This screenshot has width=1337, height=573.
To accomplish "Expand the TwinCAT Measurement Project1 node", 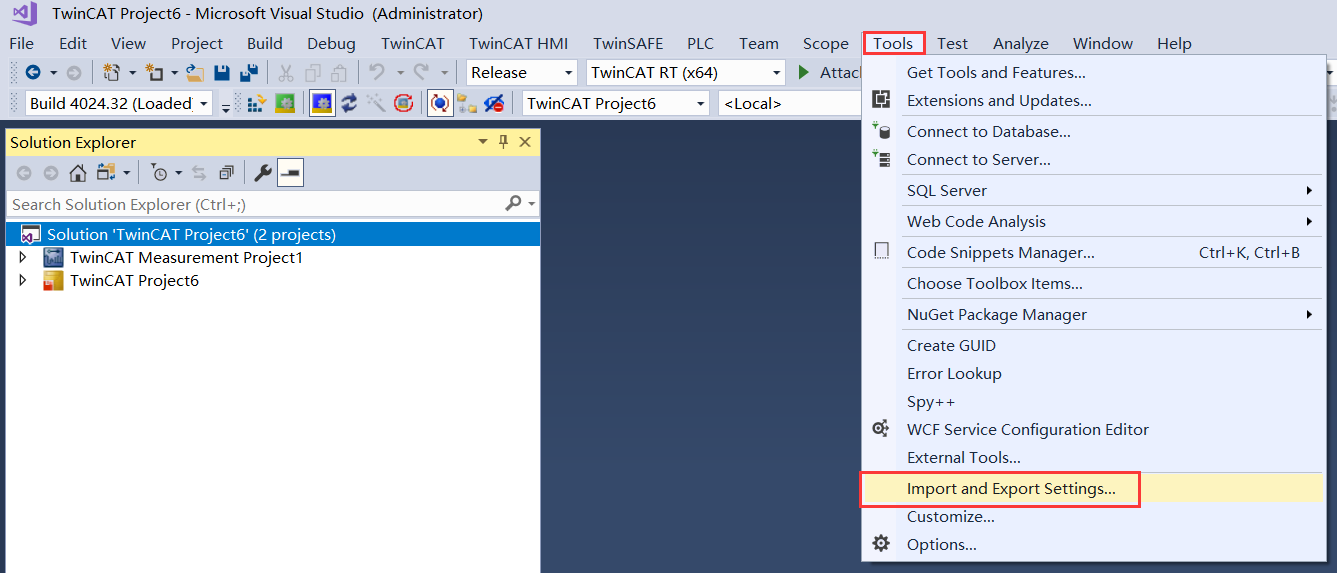I will (x=24, y=258).
